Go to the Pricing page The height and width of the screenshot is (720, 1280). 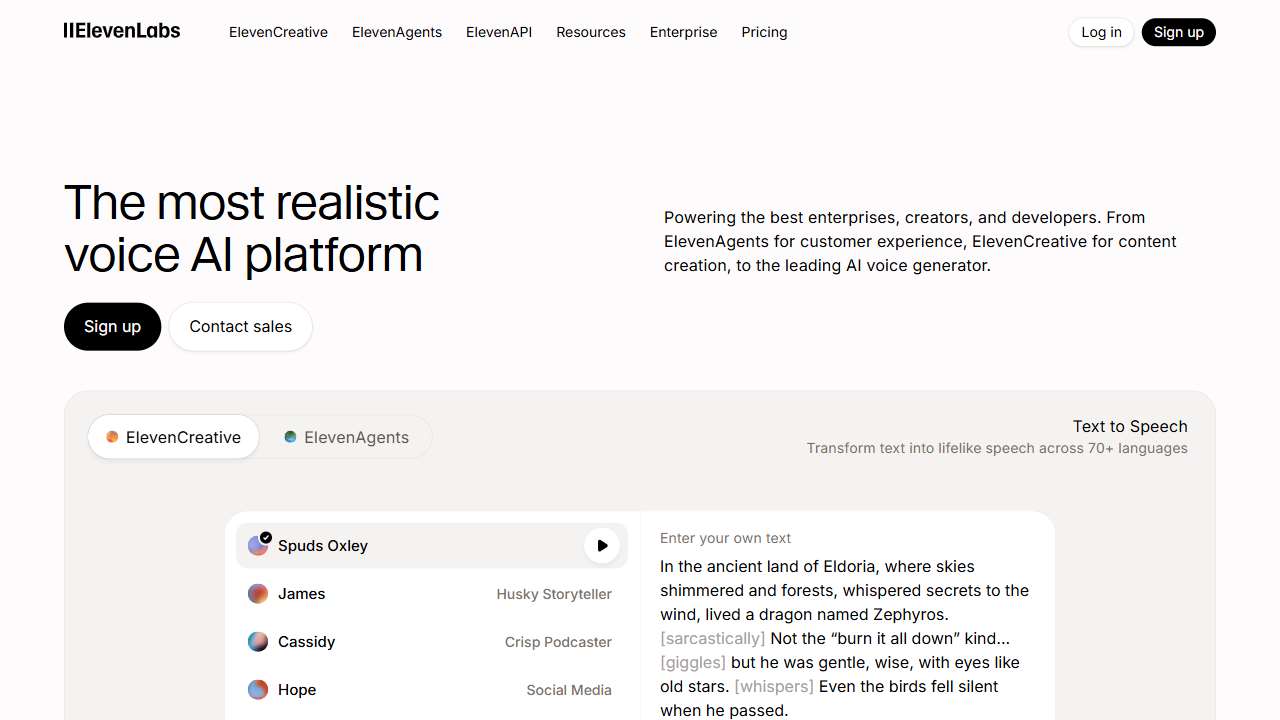tap(764, 32)
